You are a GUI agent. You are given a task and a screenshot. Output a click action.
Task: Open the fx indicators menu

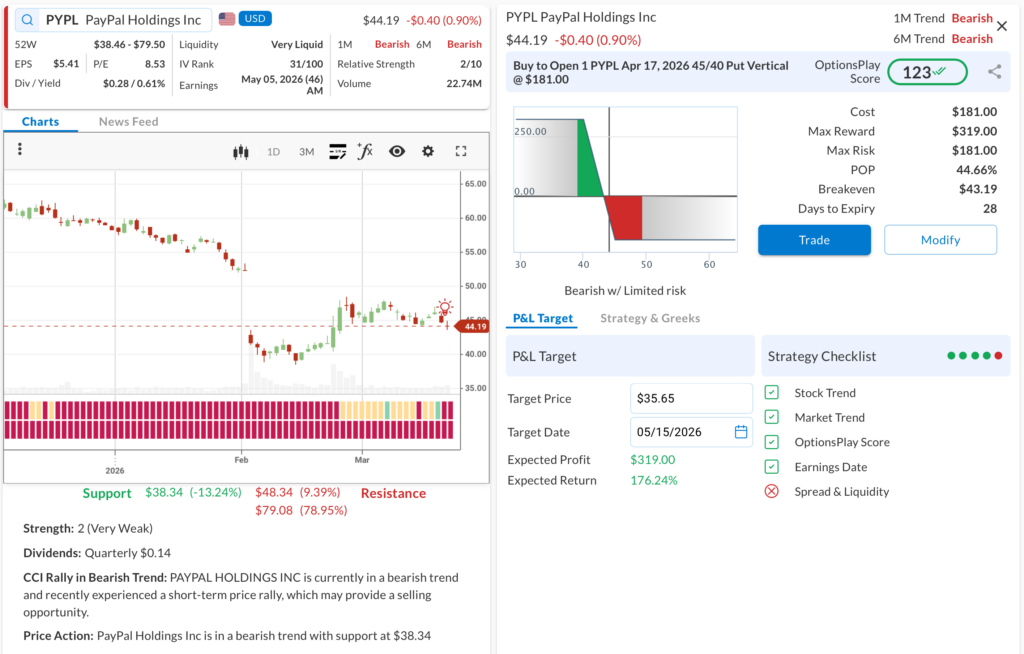[365, 152]
